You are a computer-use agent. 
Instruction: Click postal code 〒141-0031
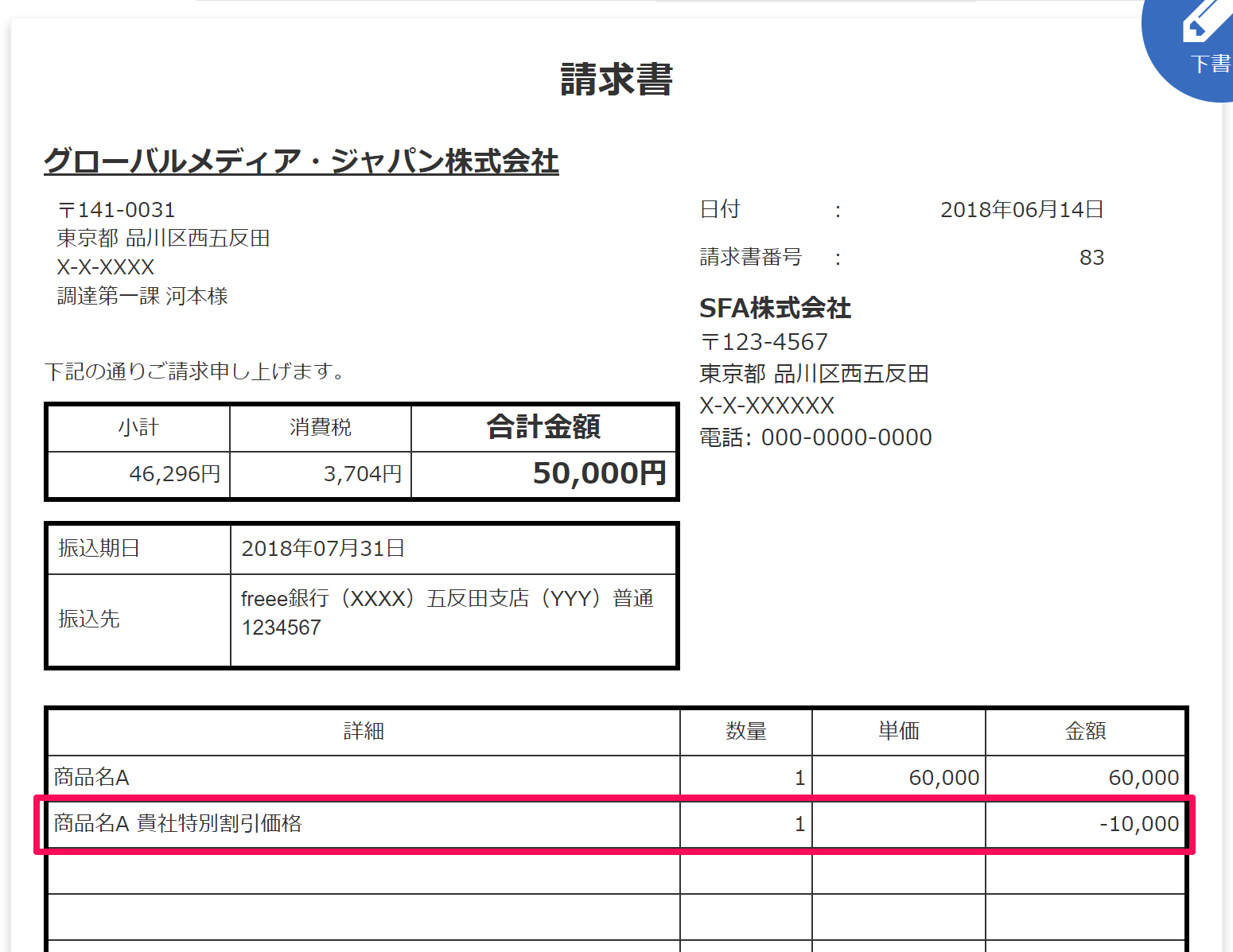(x=116, y=210)
